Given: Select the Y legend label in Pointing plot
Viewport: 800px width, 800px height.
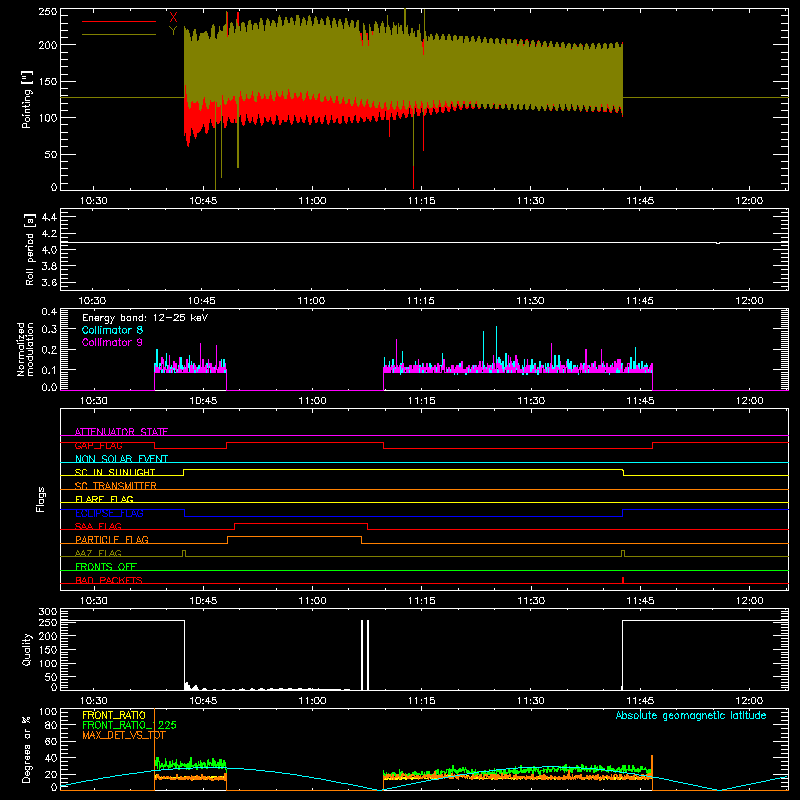Looking at the screenshot, I should click(173, 31).
